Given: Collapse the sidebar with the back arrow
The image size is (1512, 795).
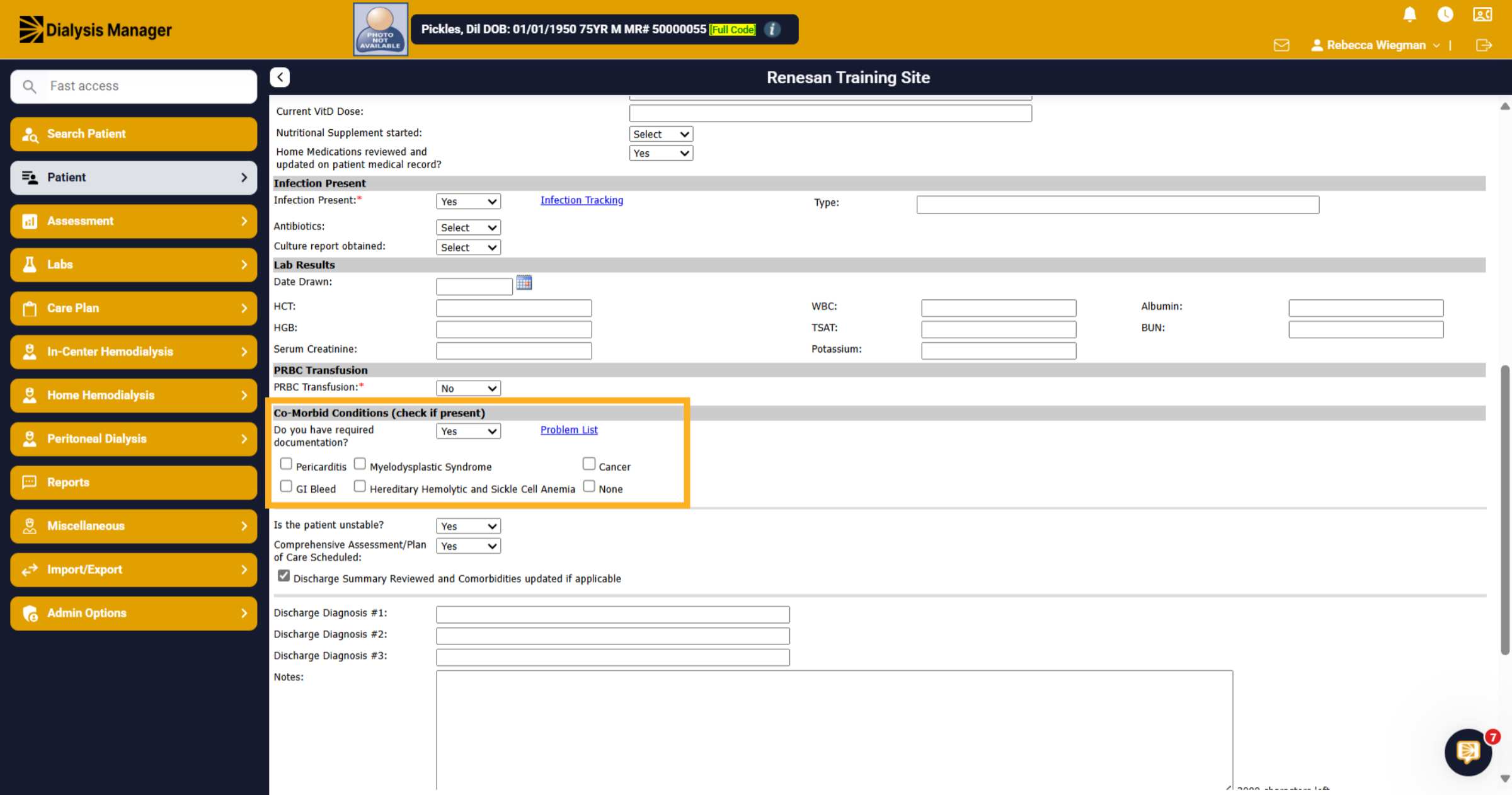Looking at the screenshot, I should coord(280,77).
